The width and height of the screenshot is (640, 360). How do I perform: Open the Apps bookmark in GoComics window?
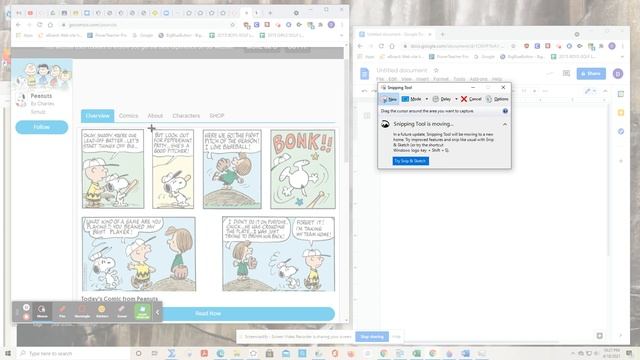[x=25, y=36]
